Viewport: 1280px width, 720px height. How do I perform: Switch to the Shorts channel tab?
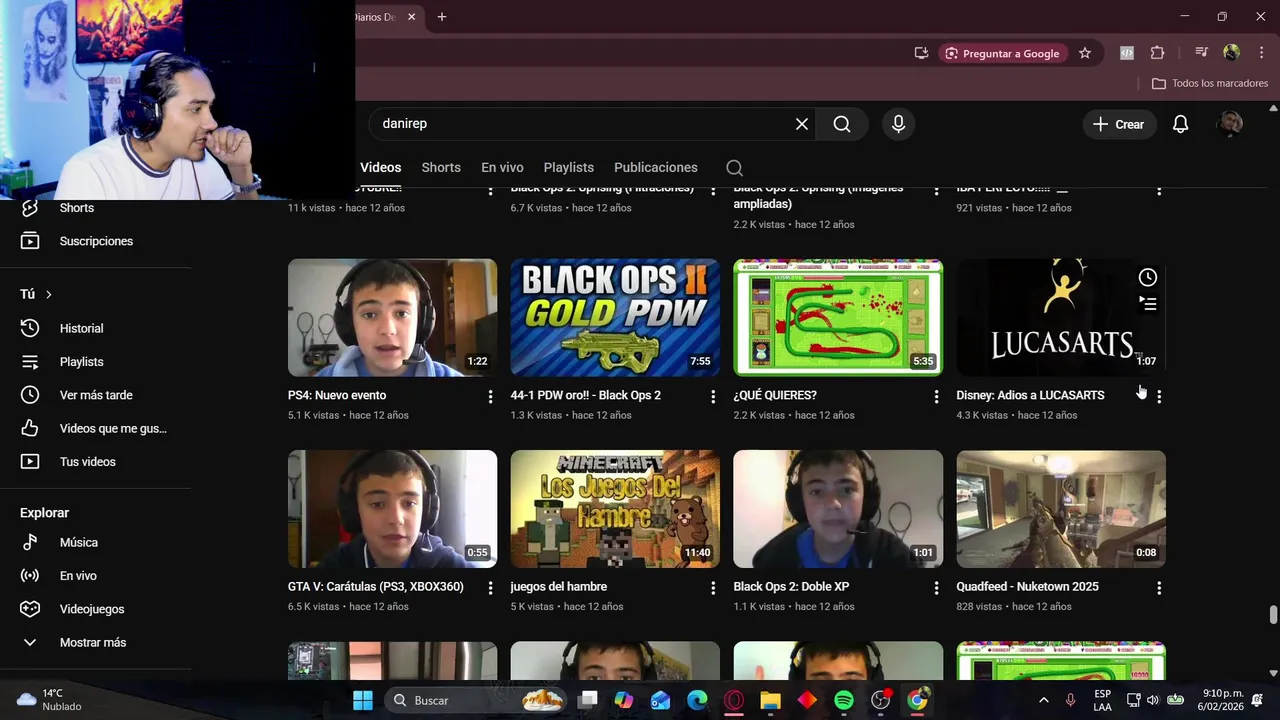[x=441, y=168]
